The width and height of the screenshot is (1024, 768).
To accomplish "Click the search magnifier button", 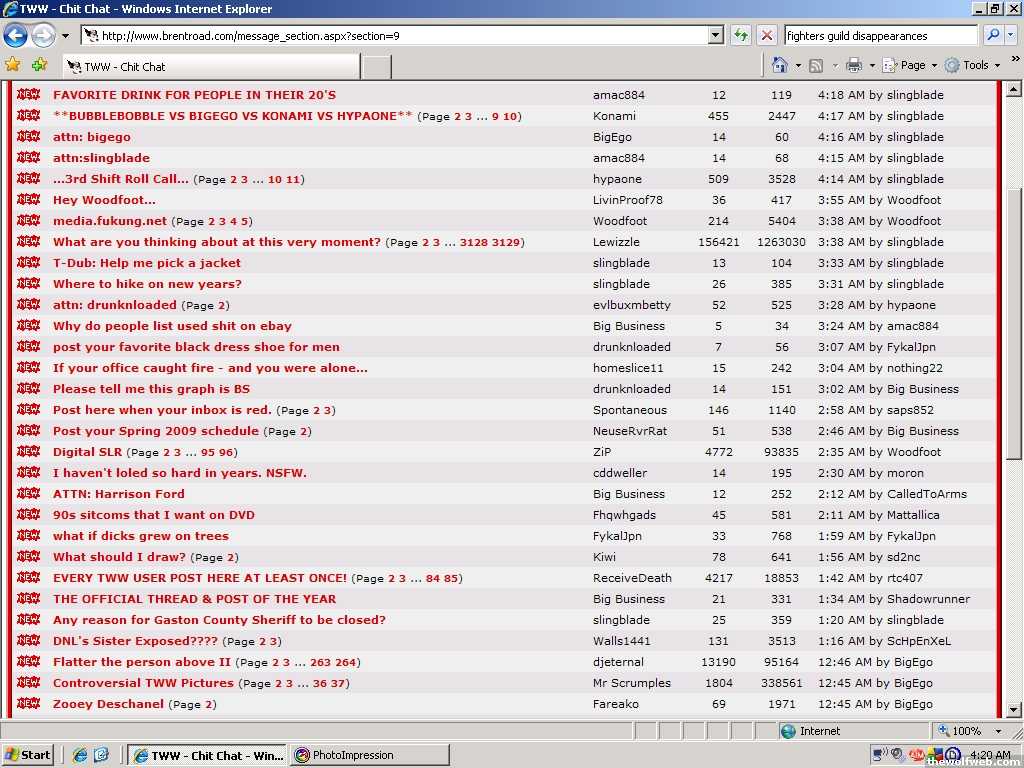I will point(993,36).
